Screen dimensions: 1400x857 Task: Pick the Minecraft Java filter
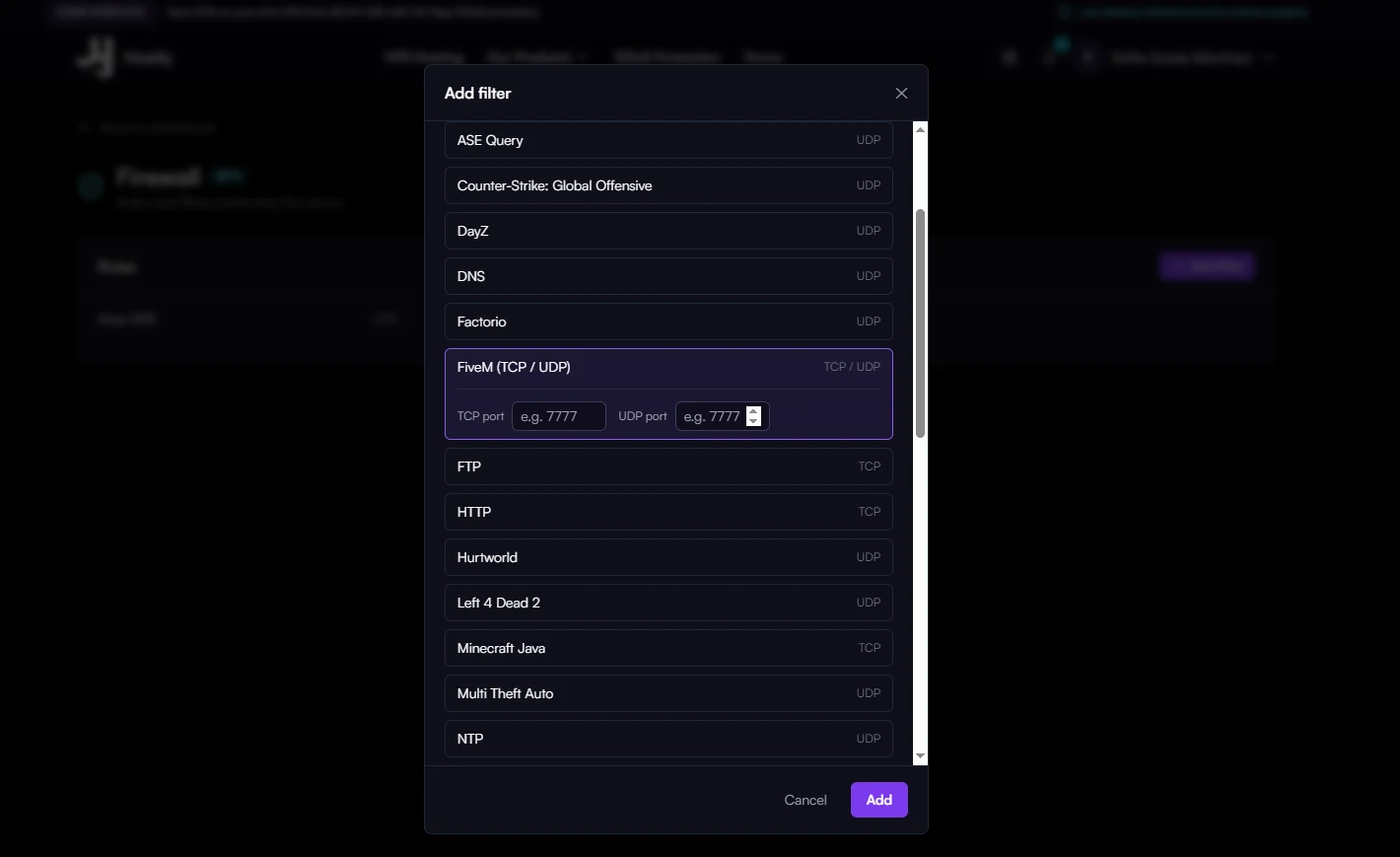[668, 648]
